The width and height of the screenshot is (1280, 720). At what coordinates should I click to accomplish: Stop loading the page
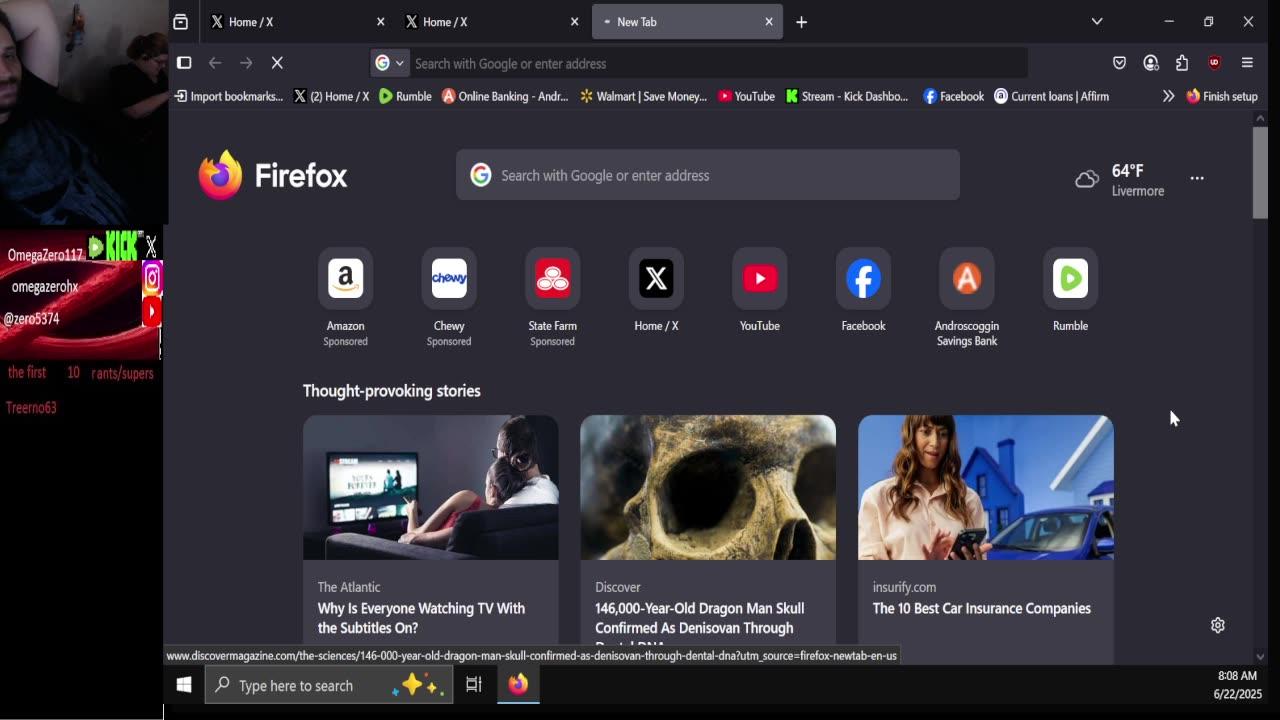[x=277, y=63]
